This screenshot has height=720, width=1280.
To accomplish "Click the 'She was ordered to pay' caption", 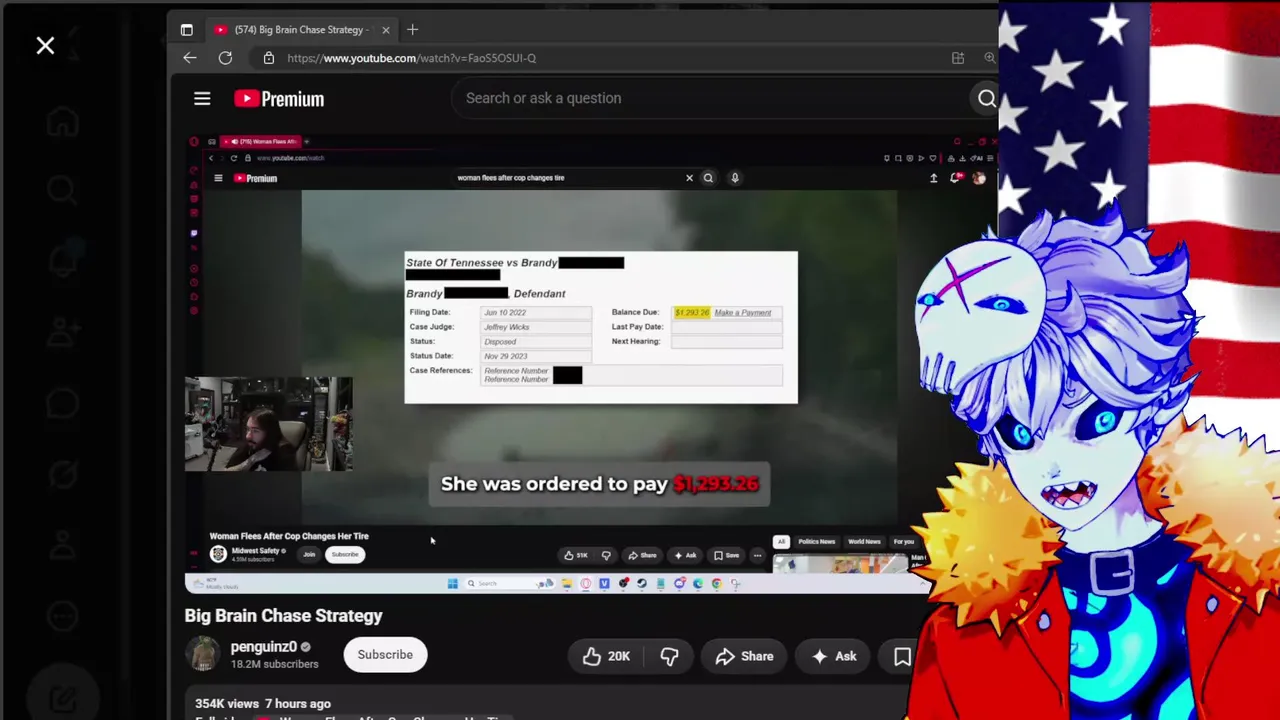I will click(599, 484).
